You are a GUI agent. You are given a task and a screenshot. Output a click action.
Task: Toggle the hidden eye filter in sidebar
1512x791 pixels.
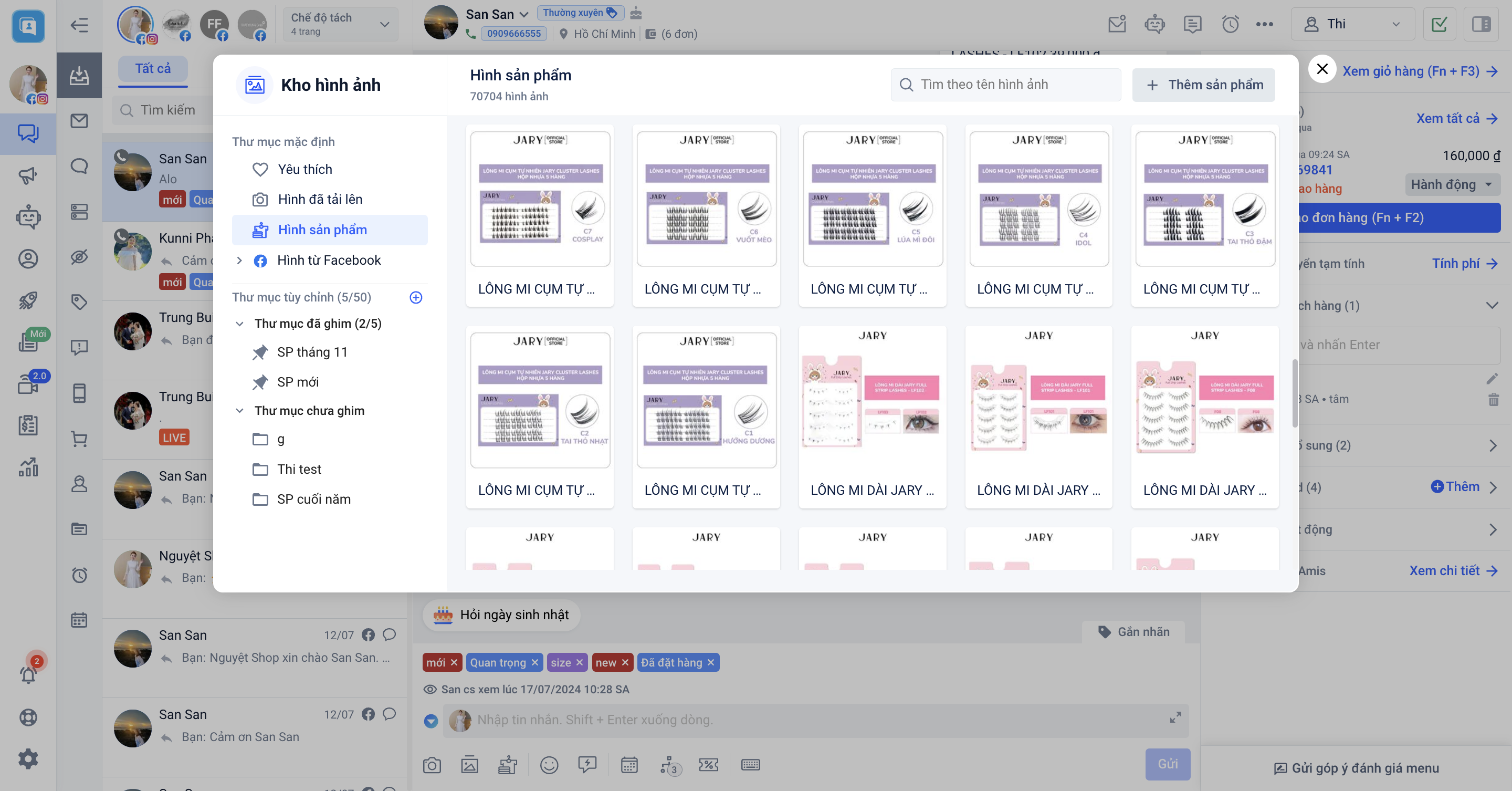click(79, 257)
